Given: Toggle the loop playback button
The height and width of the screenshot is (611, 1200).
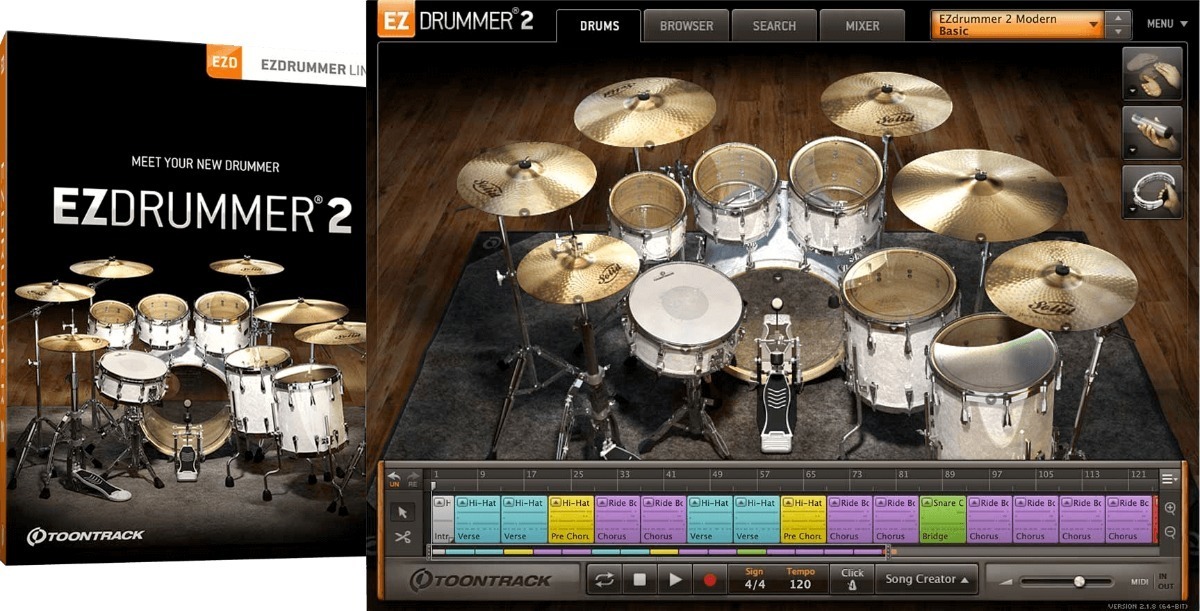Looking at the screenshot, I should [x=604, y=579].
